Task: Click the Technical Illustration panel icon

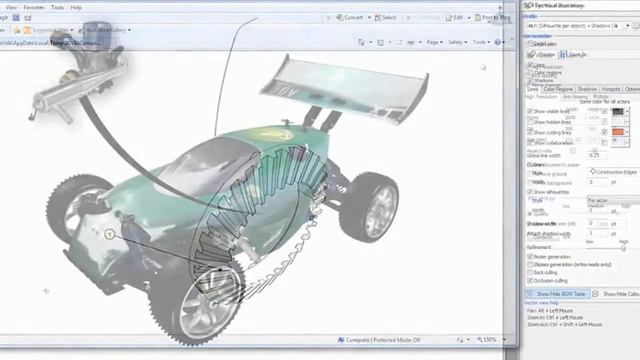Action: pos(529,5)
